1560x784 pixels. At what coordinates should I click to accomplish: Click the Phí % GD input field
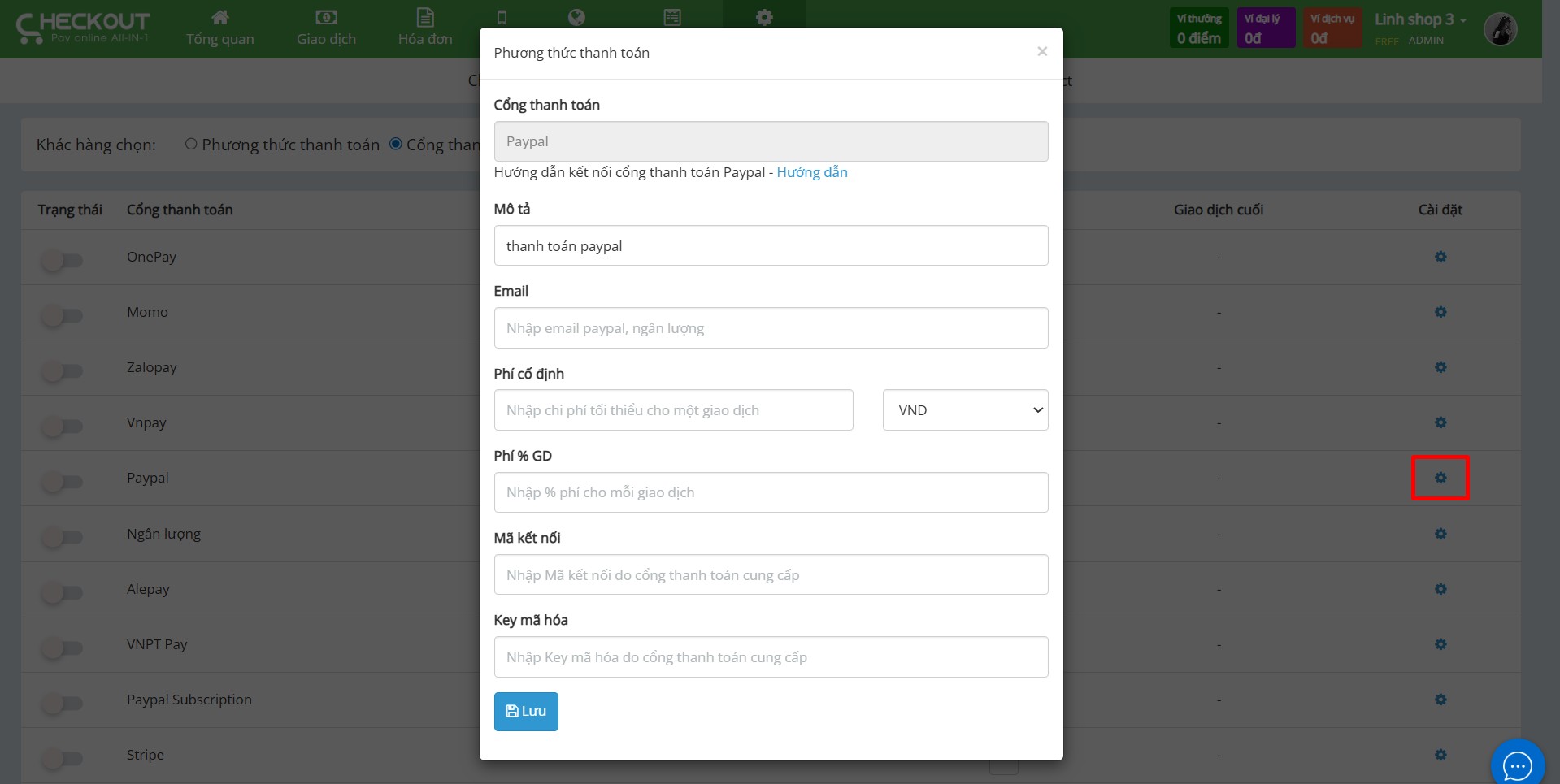point(771,492)
